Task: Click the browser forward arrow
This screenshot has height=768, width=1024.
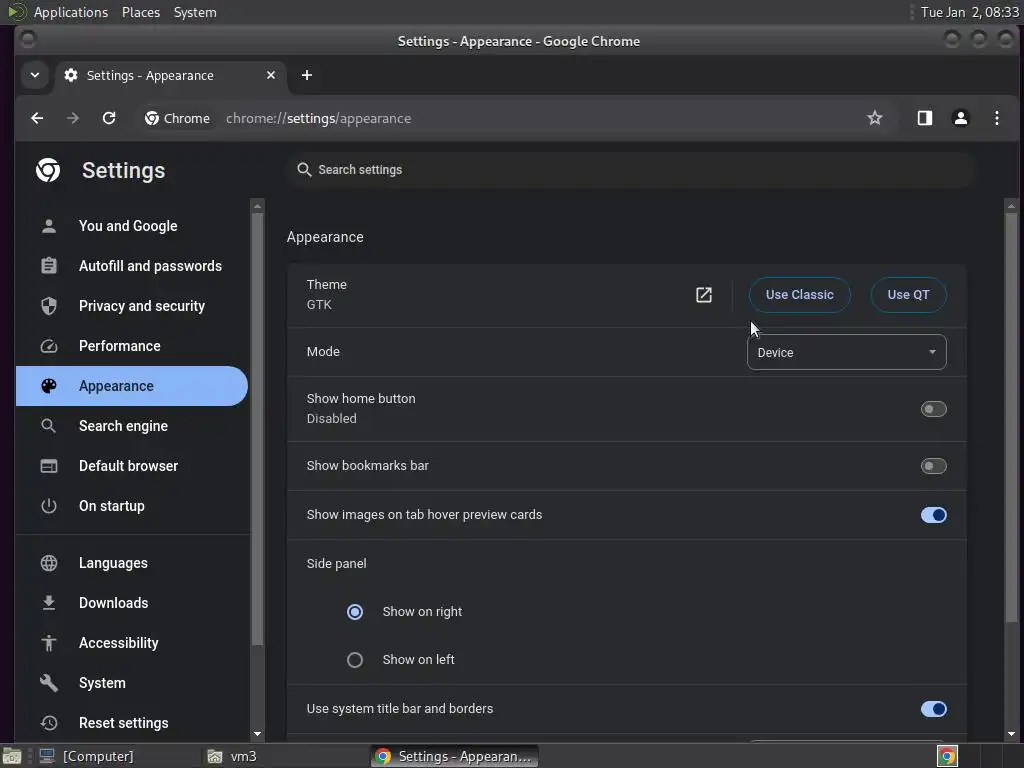Action: (x=73, y=118)
